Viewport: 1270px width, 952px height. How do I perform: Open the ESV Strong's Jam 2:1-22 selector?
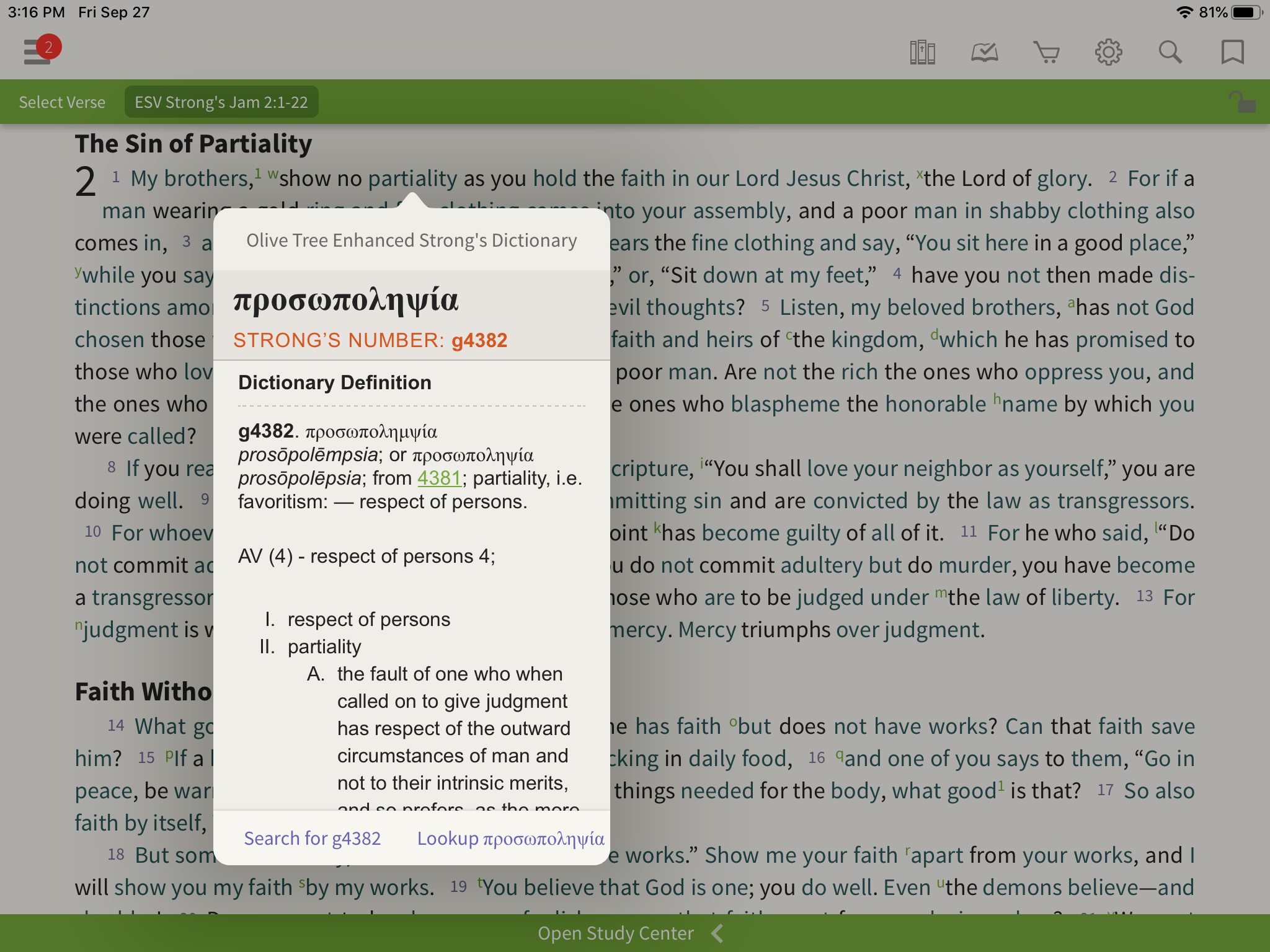[221, 102]
